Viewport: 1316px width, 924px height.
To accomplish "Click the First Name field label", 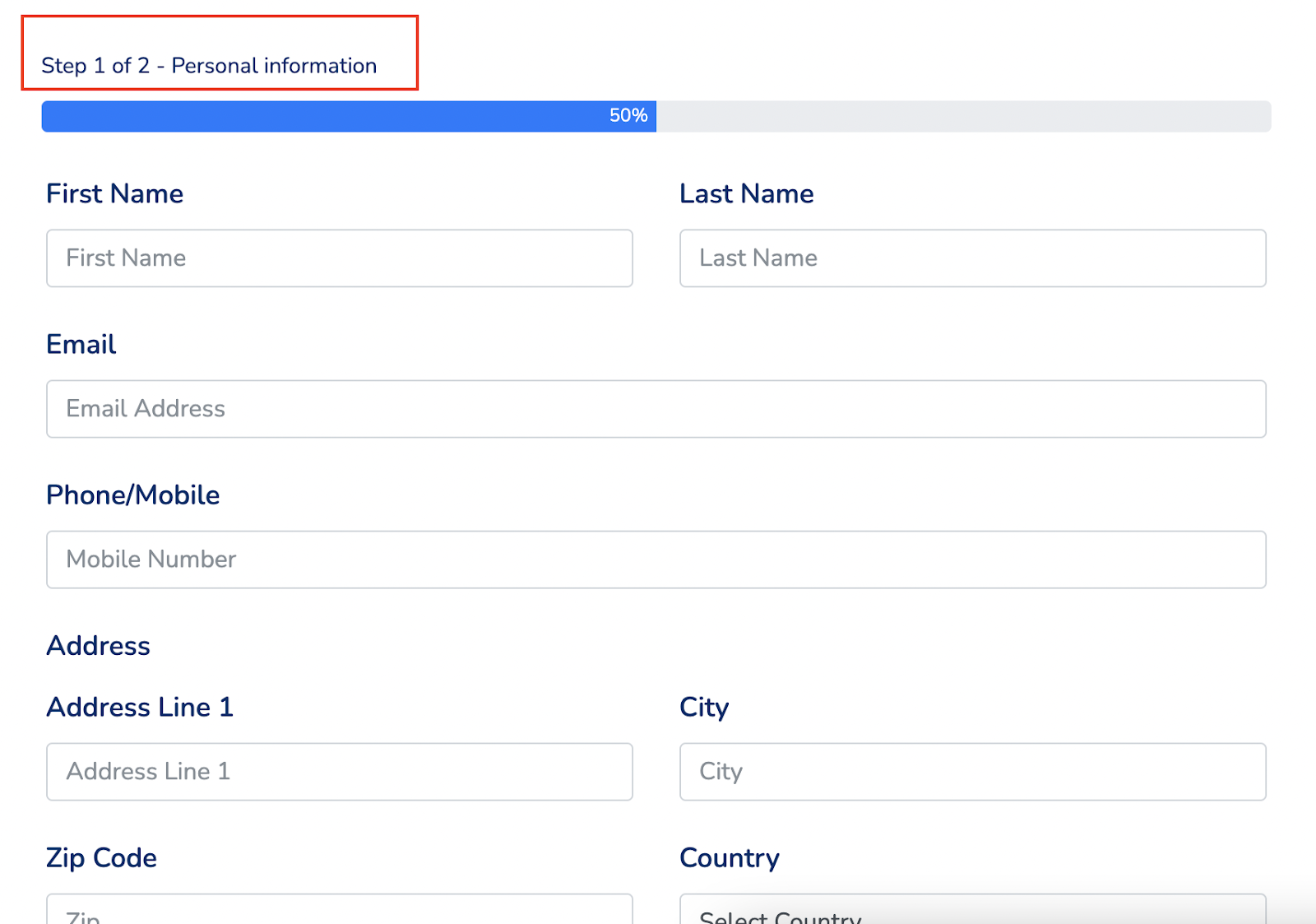I will click(x=114, y=193).
